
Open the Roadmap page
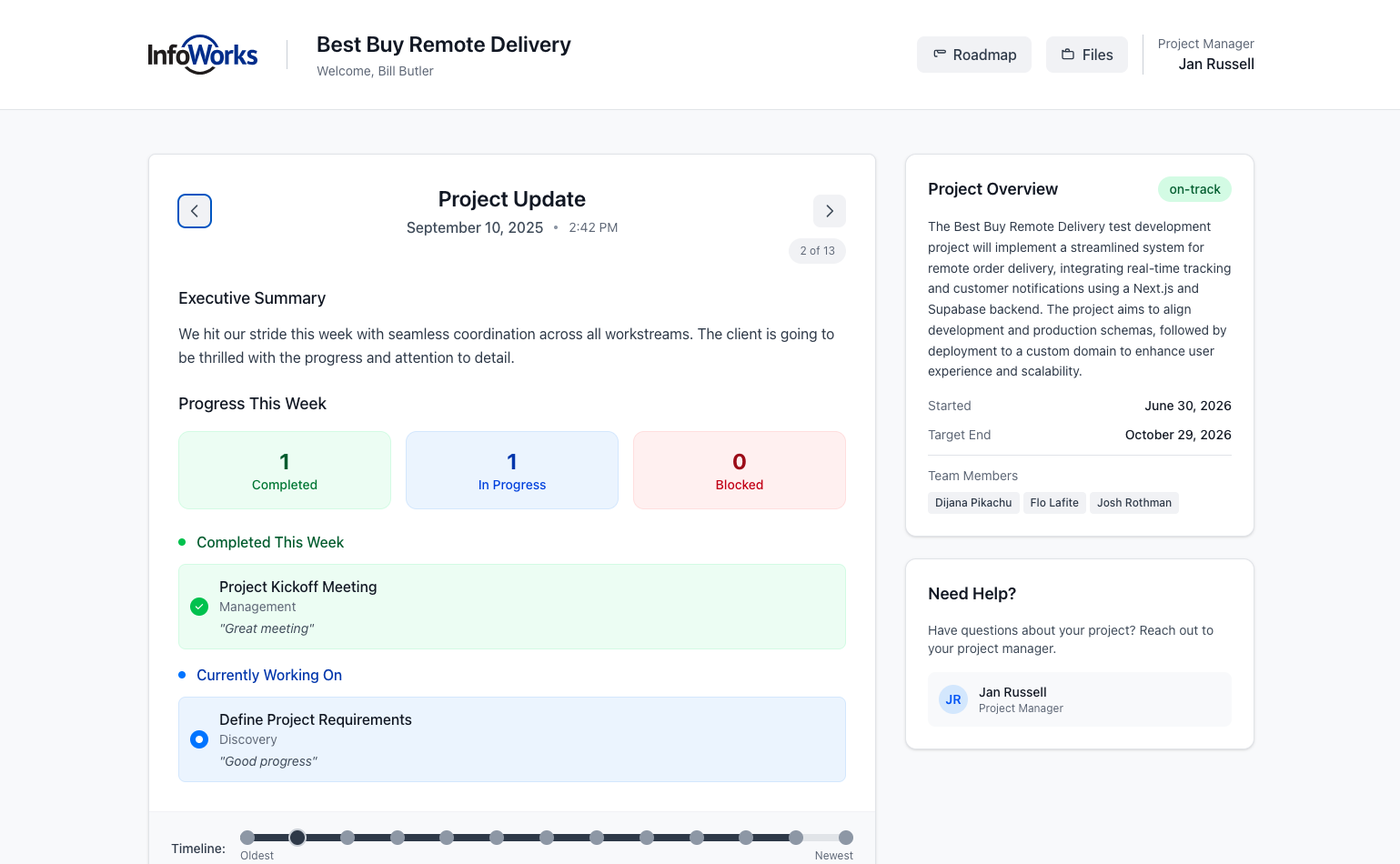974,55
